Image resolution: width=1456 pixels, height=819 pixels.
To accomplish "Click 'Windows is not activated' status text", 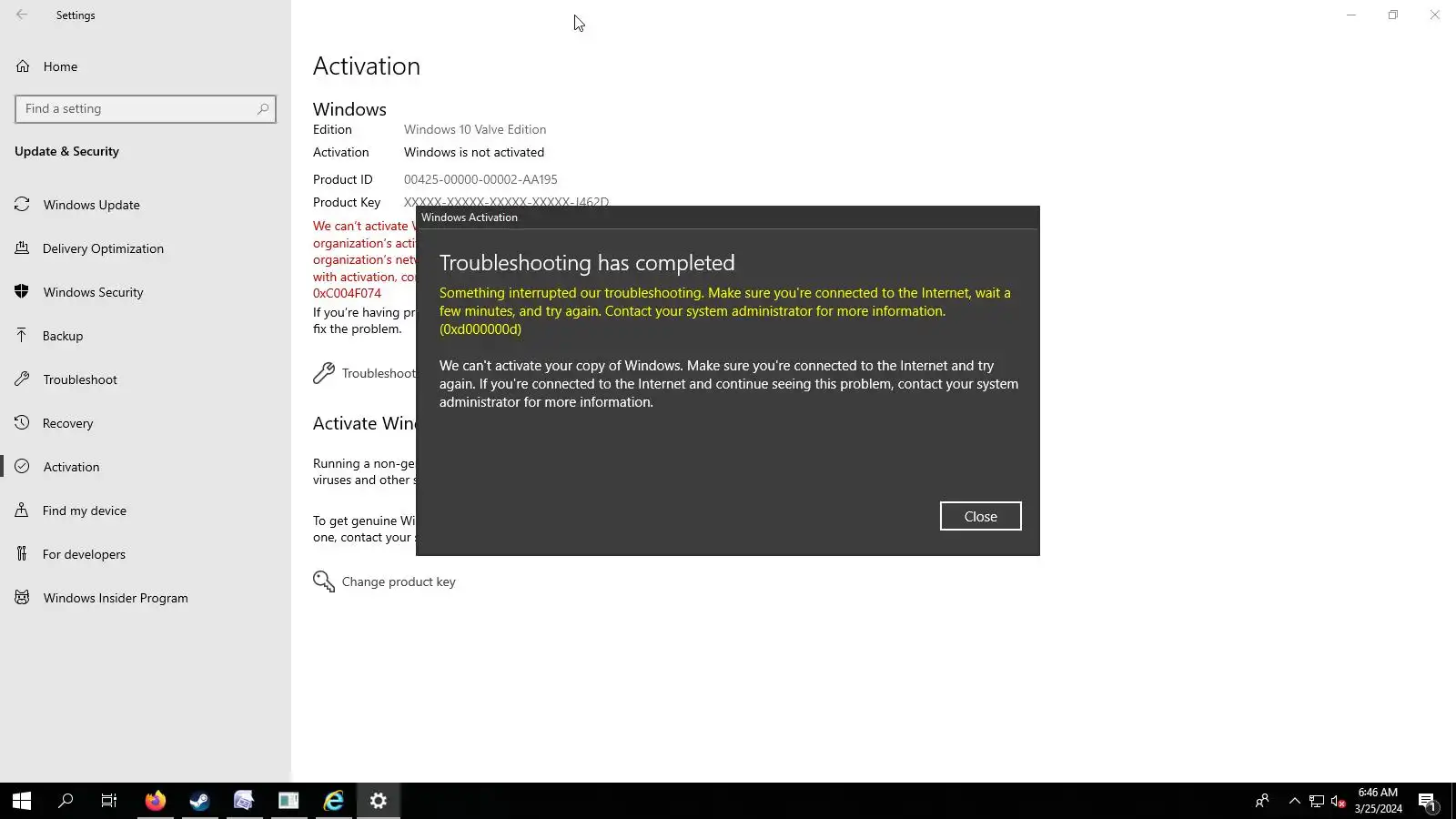I will (474, 152).
